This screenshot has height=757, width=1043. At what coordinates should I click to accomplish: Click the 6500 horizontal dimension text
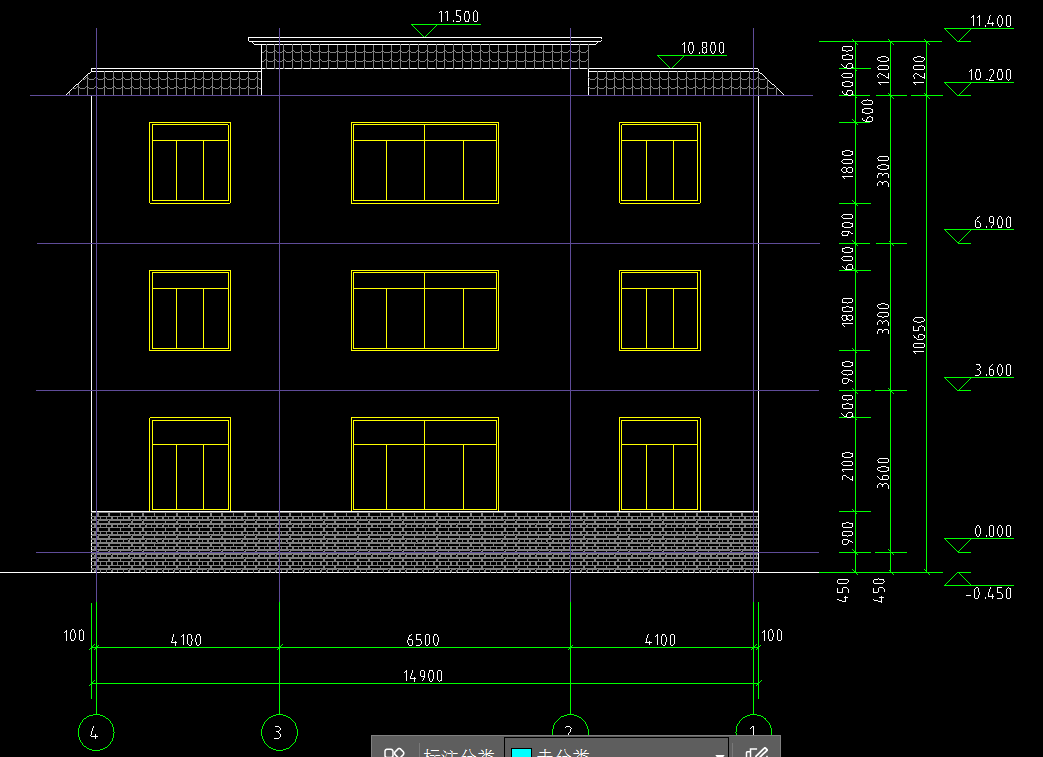(423, 640)
